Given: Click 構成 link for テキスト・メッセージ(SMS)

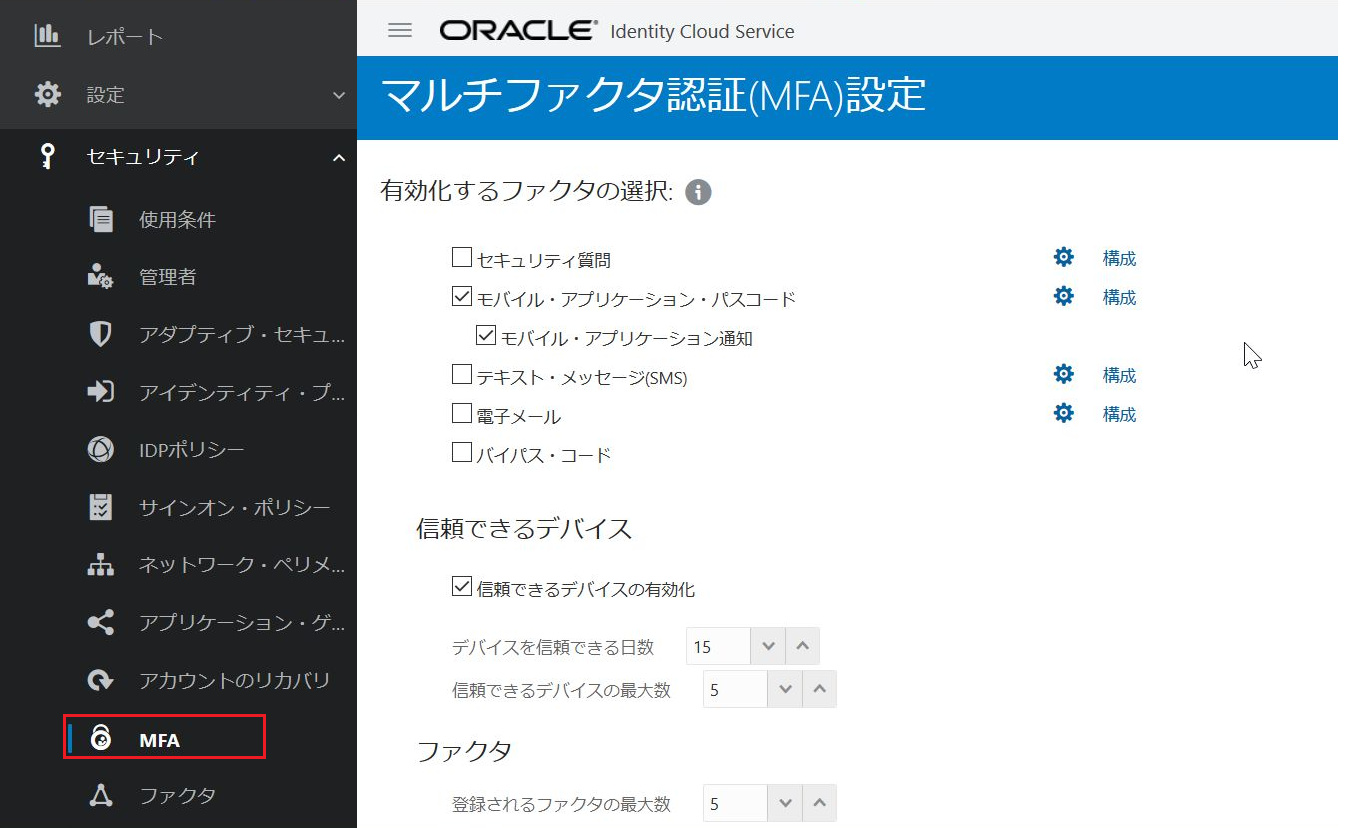Looking at the screenshot, I should [x=1119, y=375].
